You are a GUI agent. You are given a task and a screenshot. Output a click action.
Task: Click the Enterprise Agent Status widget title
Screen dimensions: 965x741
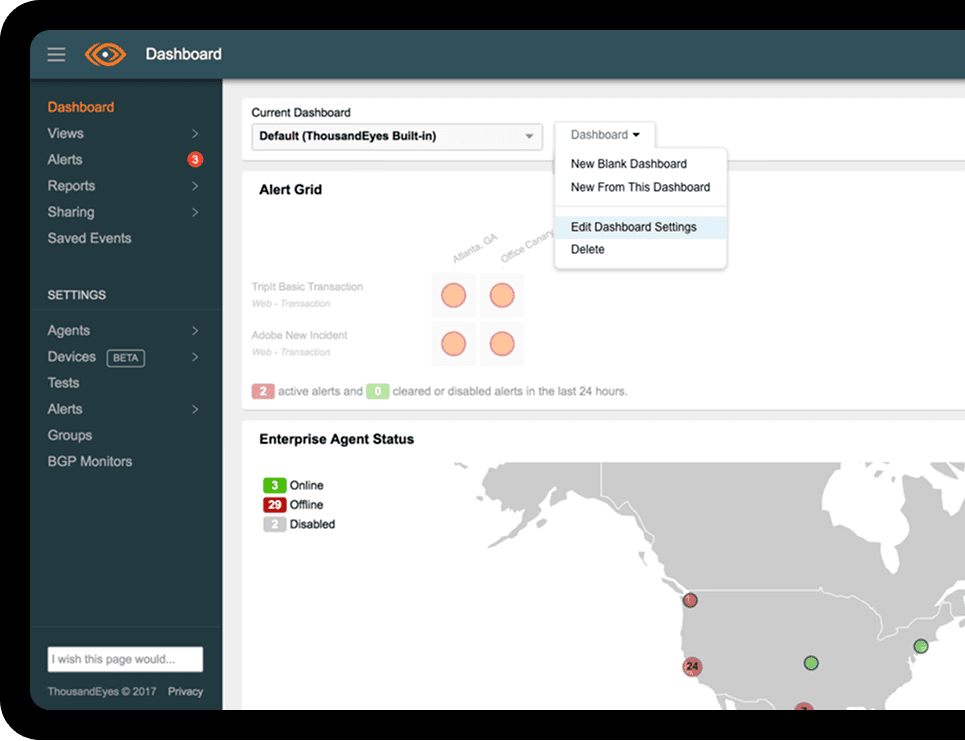click(x=337, y=439)
